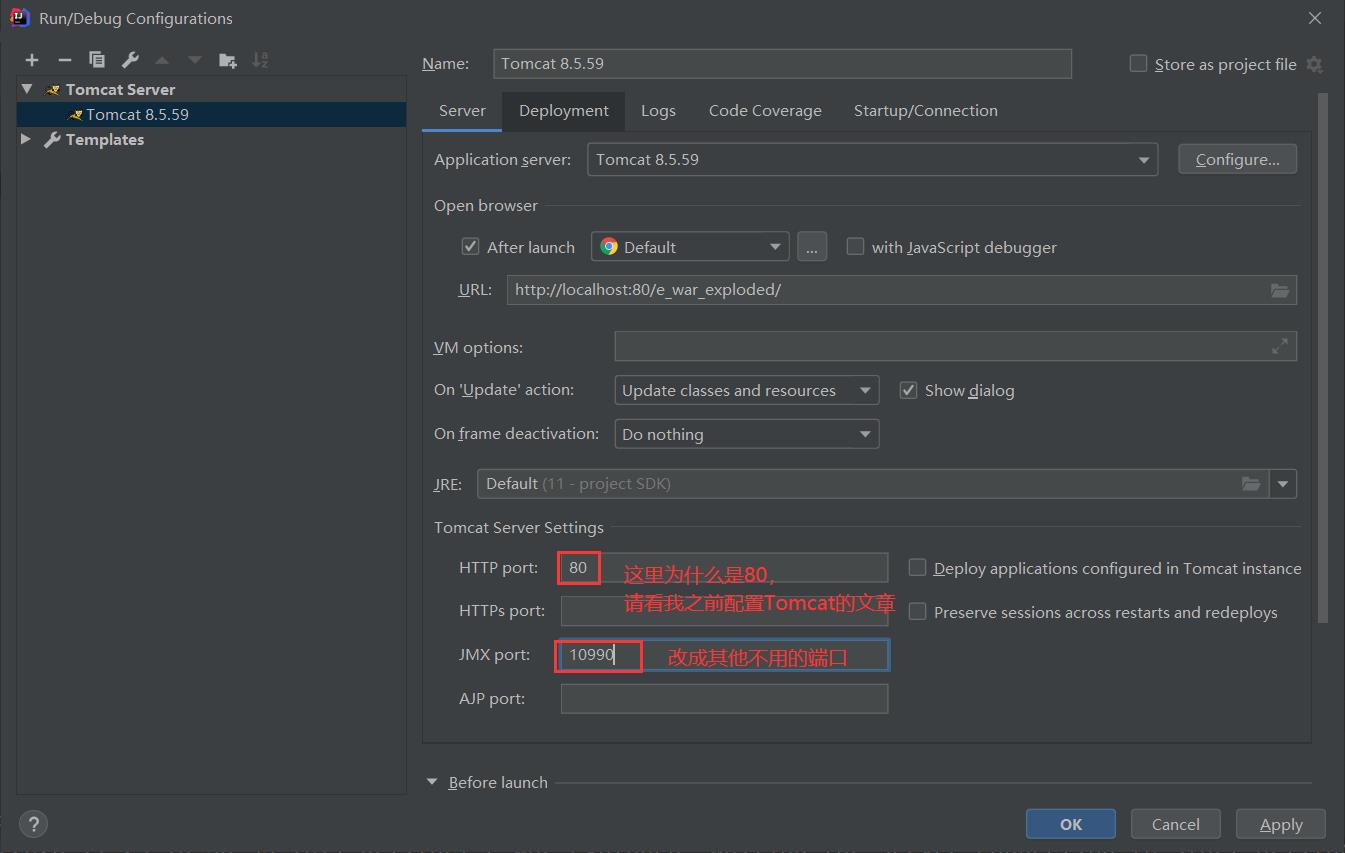This screenshot has width=1345, height=853.
Task: Copy the selected configuration
Action: pos(97,60)
